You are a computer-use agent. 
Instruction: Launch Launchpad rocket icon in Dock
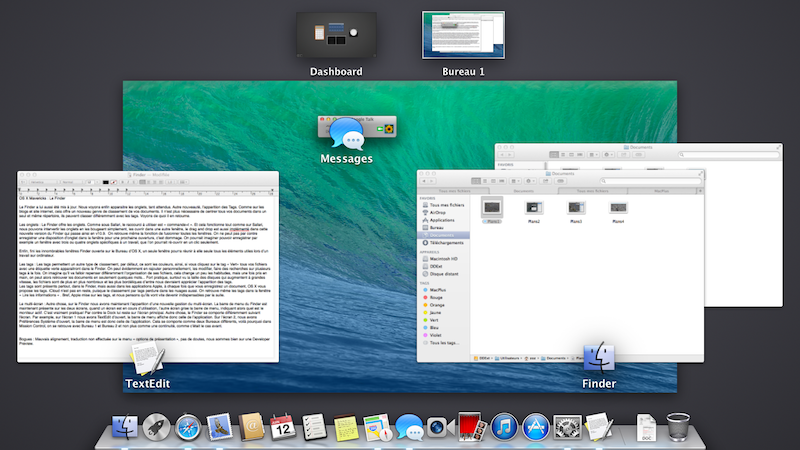click(x=156, y=427)
